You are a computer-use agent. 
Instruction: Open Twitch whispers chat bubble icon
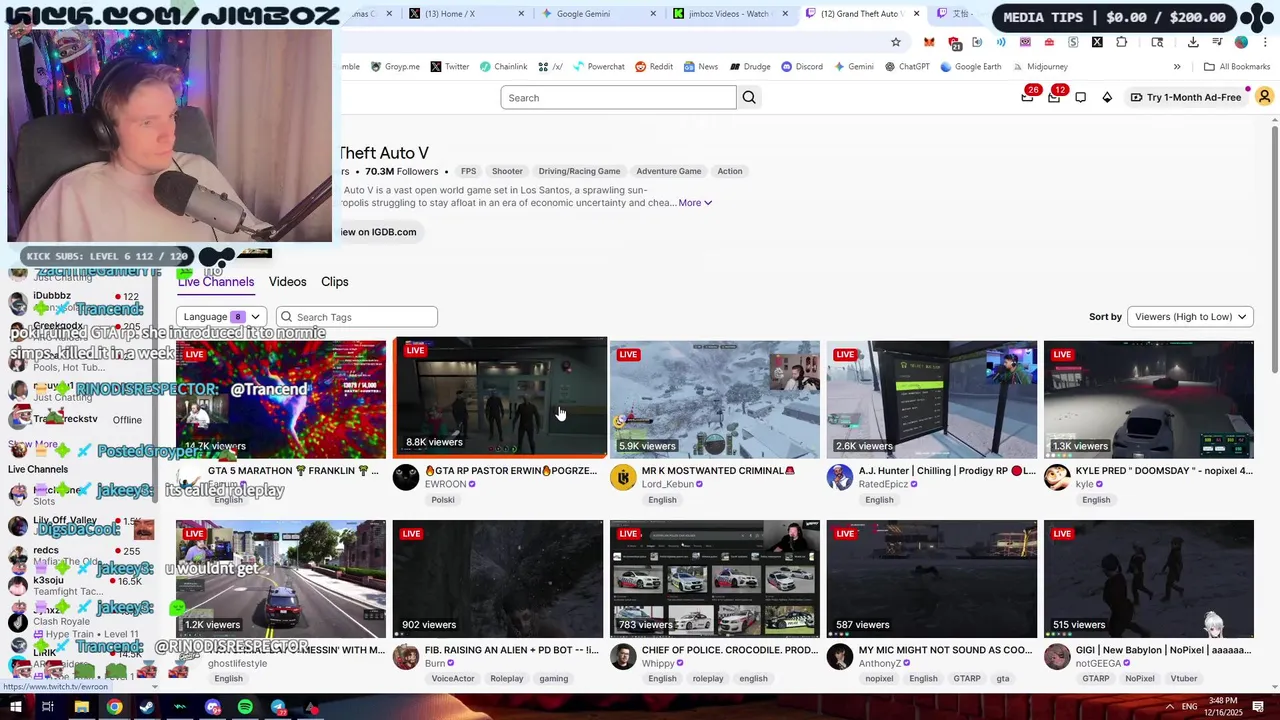click(x=1081, y=97)
